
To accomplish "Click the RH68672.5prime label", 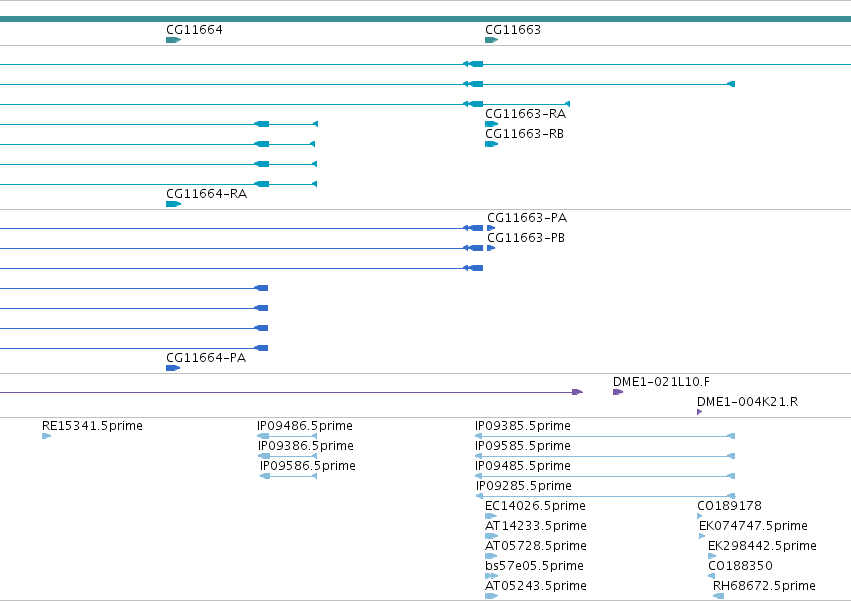I will (x=764, y=586).
